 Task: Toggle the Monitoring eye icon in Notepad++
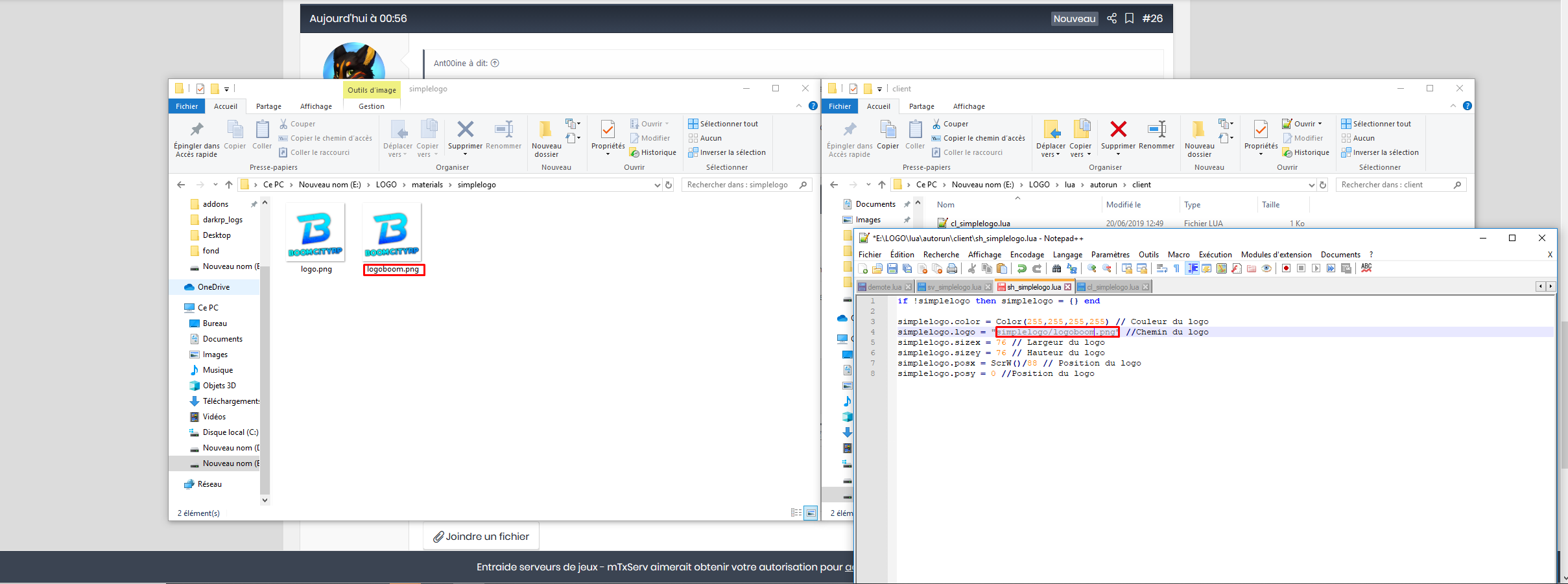coord(1266,268)
